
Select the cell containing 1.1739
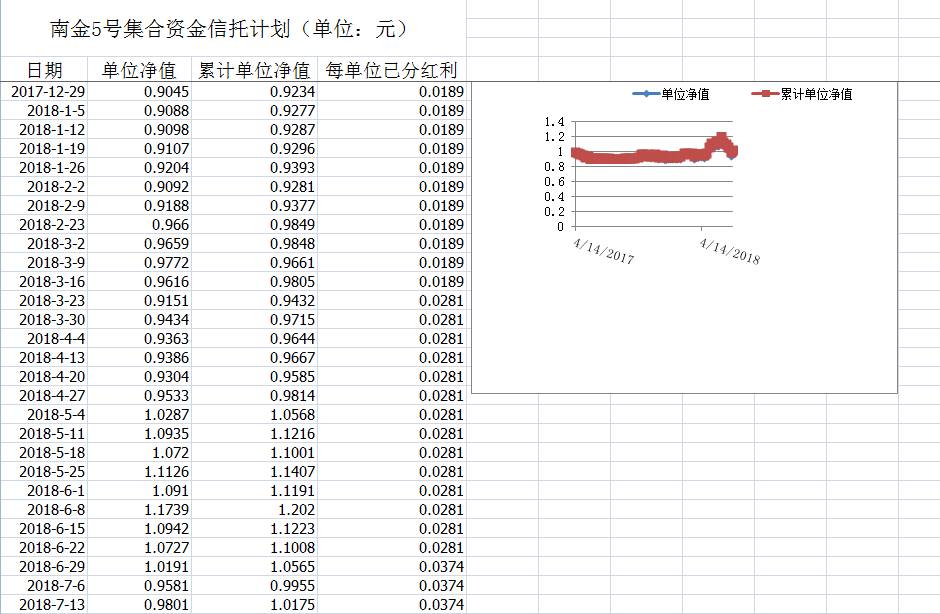tap(155, 510)
